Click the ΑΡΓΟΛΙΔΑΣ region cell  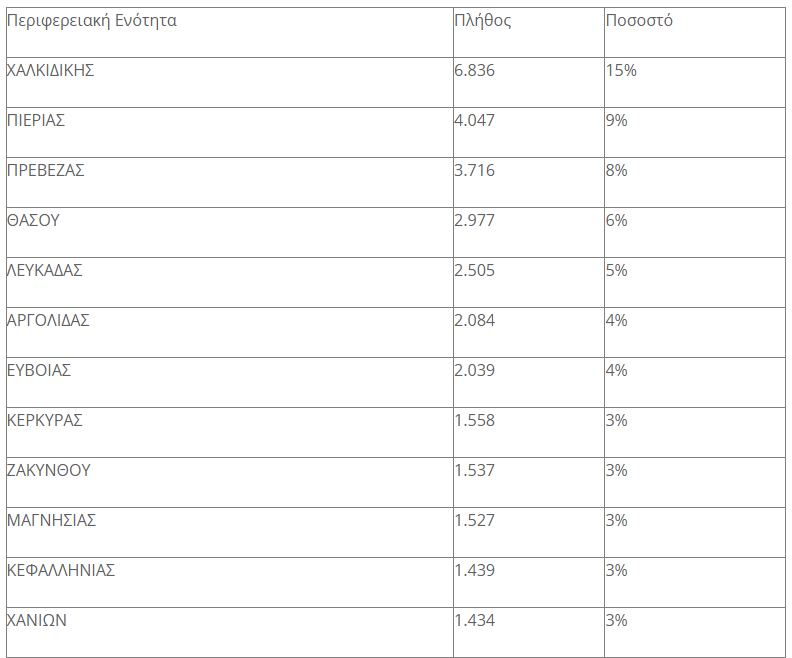pyautogui.click(x=48, y=321)
